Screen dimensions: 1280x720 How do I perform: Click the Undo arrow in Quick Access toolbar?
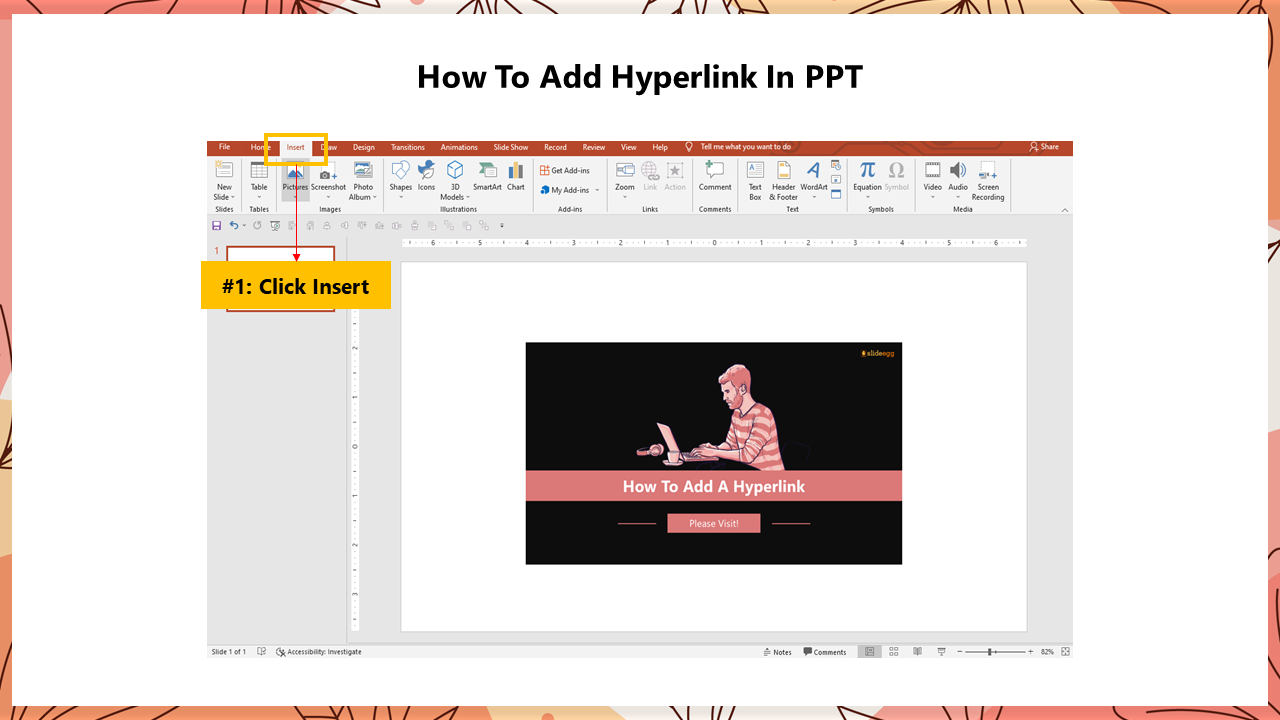233,226
